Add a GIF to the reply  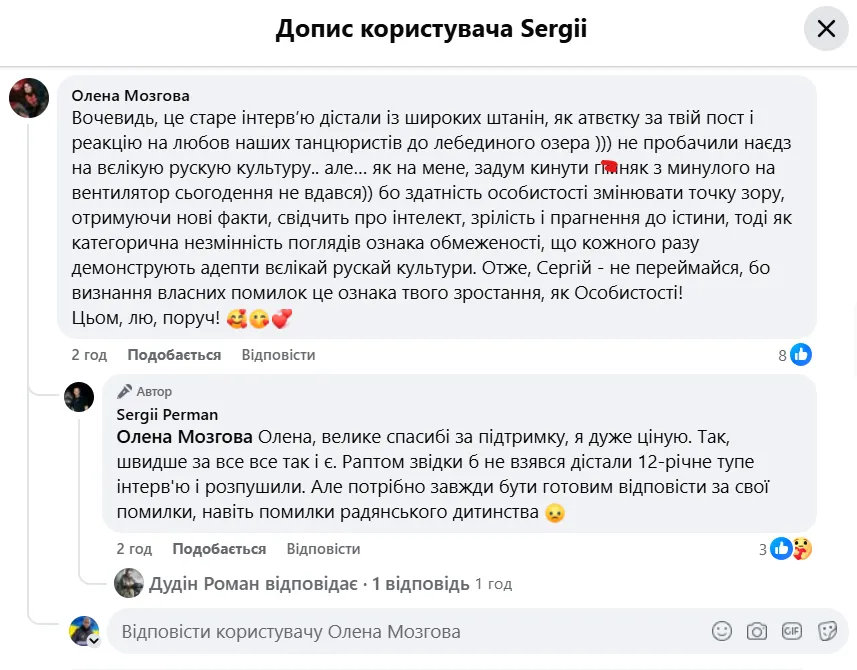[792, 631]
